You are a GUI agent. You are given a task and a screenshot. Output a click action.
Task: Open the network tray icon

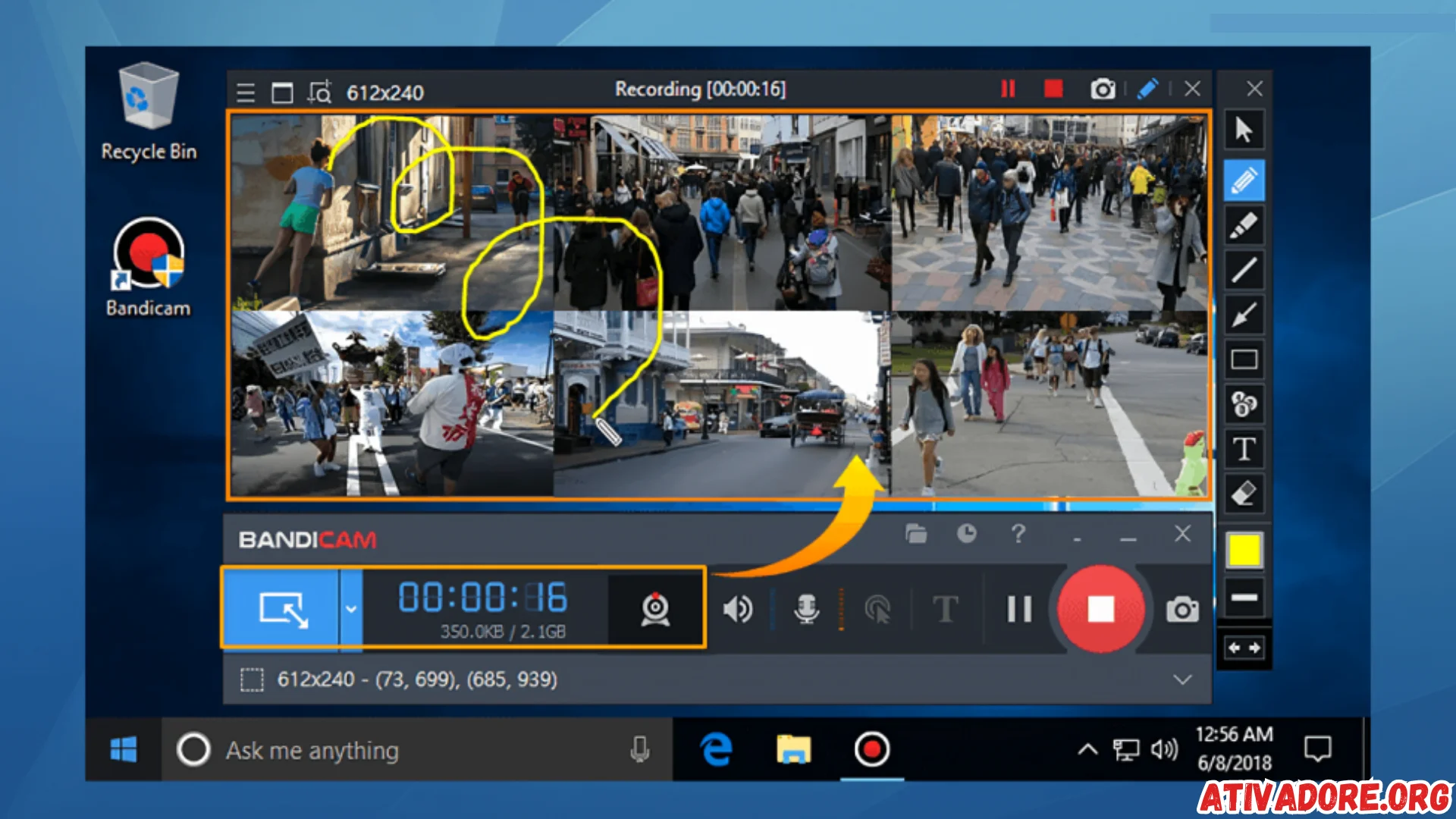pyautogui.click(x=1125, y=750)
